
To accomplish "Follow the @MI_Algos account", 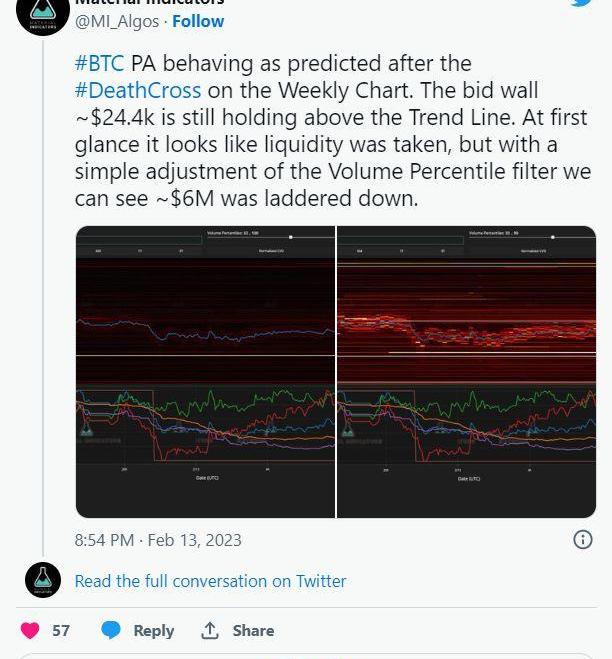I will click(x=198, y=21).
